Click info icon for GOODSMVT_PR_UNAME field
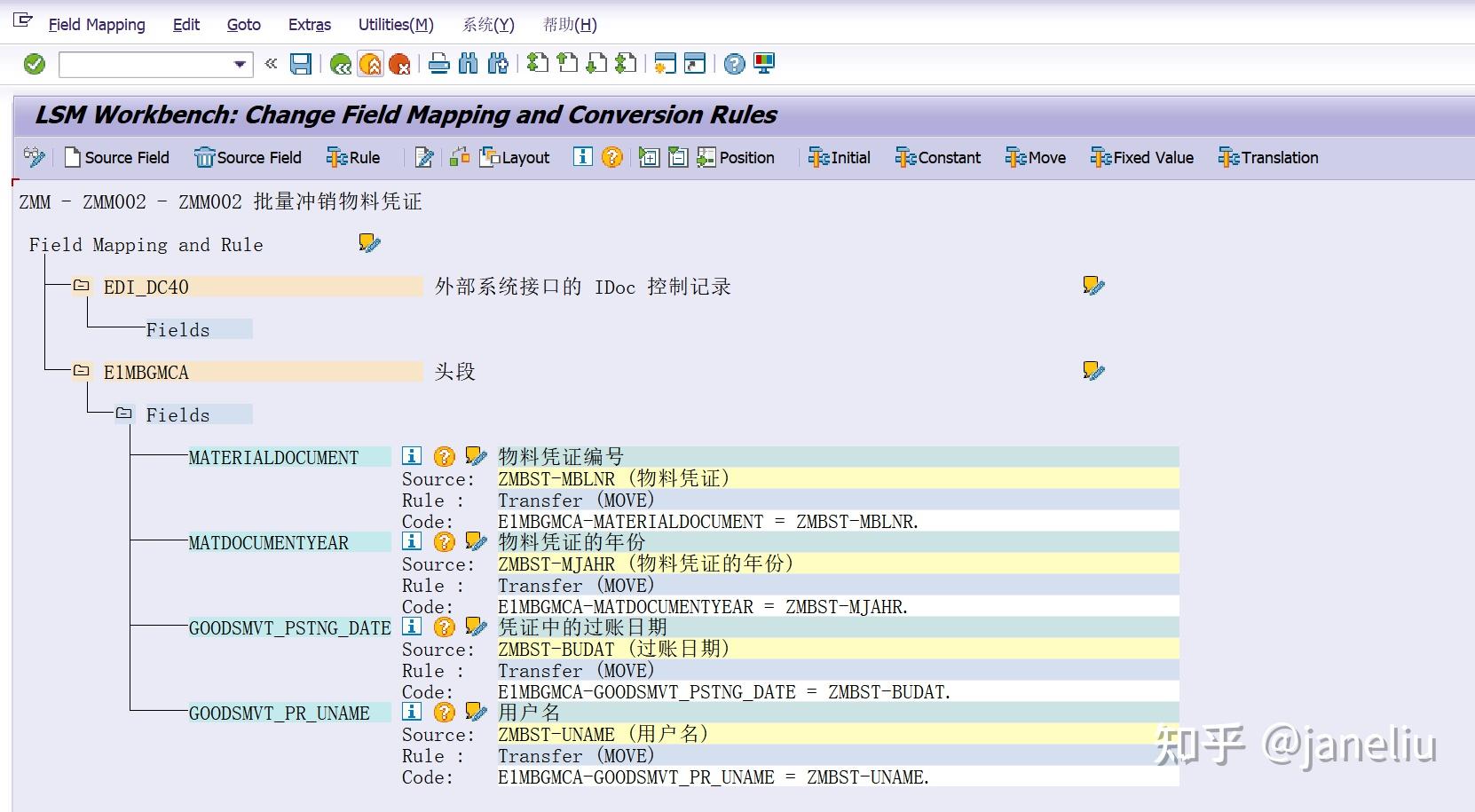1475x812 pixels. coord(412,712)
